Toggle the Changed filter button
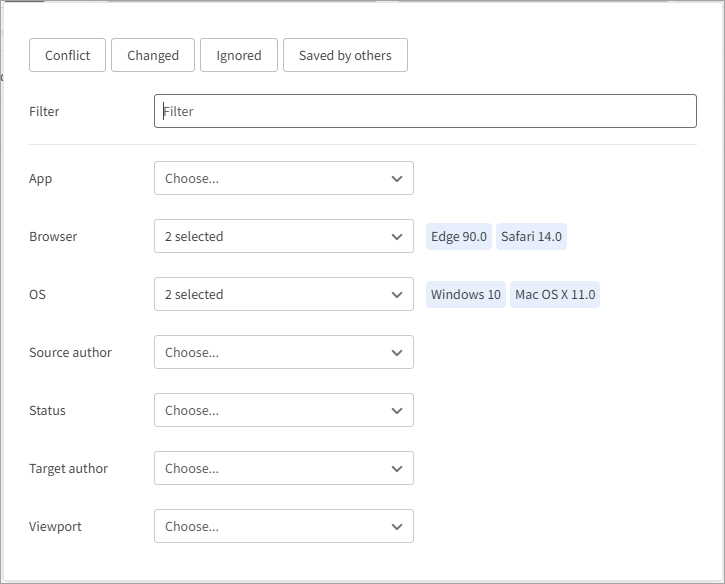 click(153, 56)
